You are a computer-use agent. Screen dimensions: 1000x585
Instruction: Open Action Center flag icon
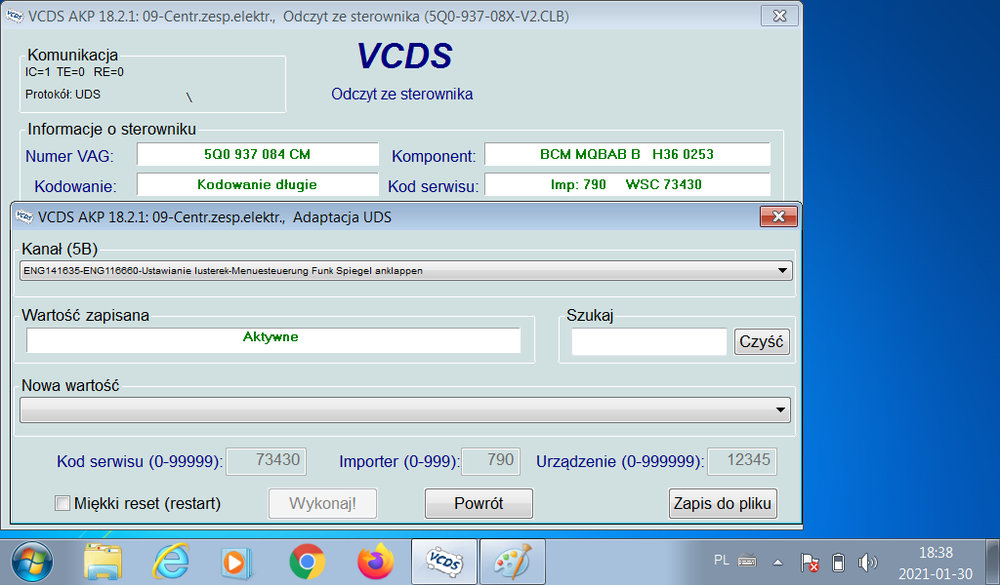[x=811, y=562]
